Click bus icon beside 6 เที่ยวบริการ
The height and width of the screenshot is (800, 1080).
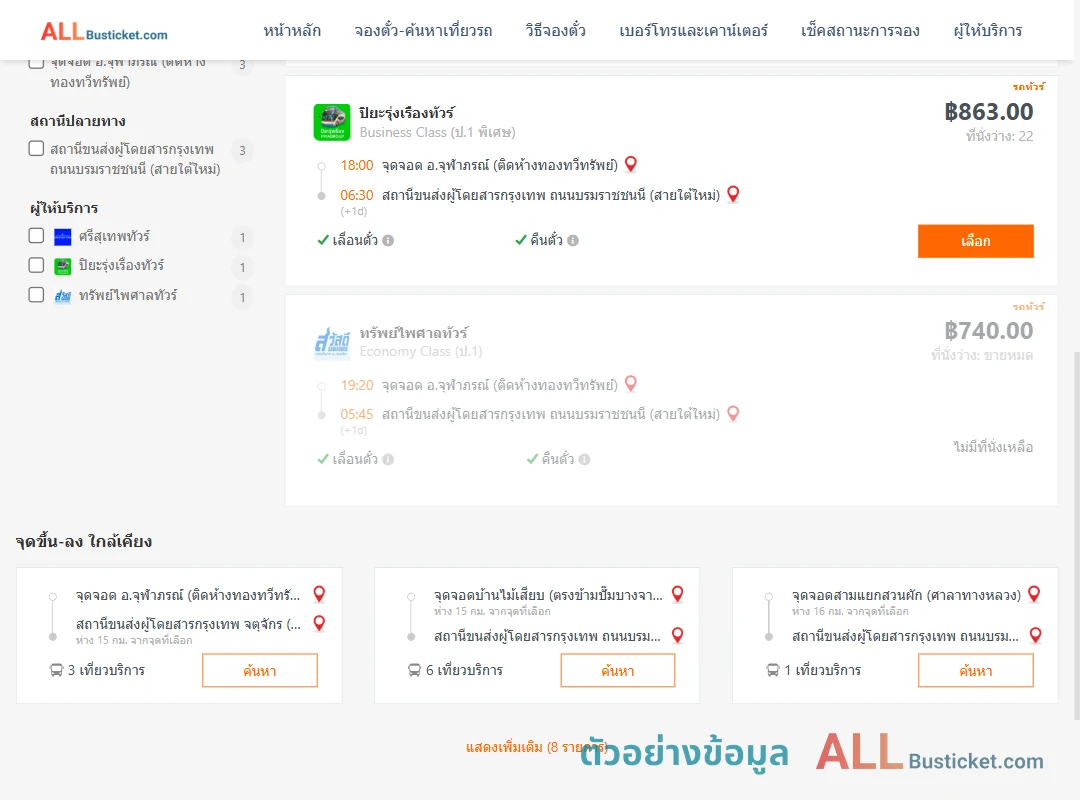coord(415,670)
